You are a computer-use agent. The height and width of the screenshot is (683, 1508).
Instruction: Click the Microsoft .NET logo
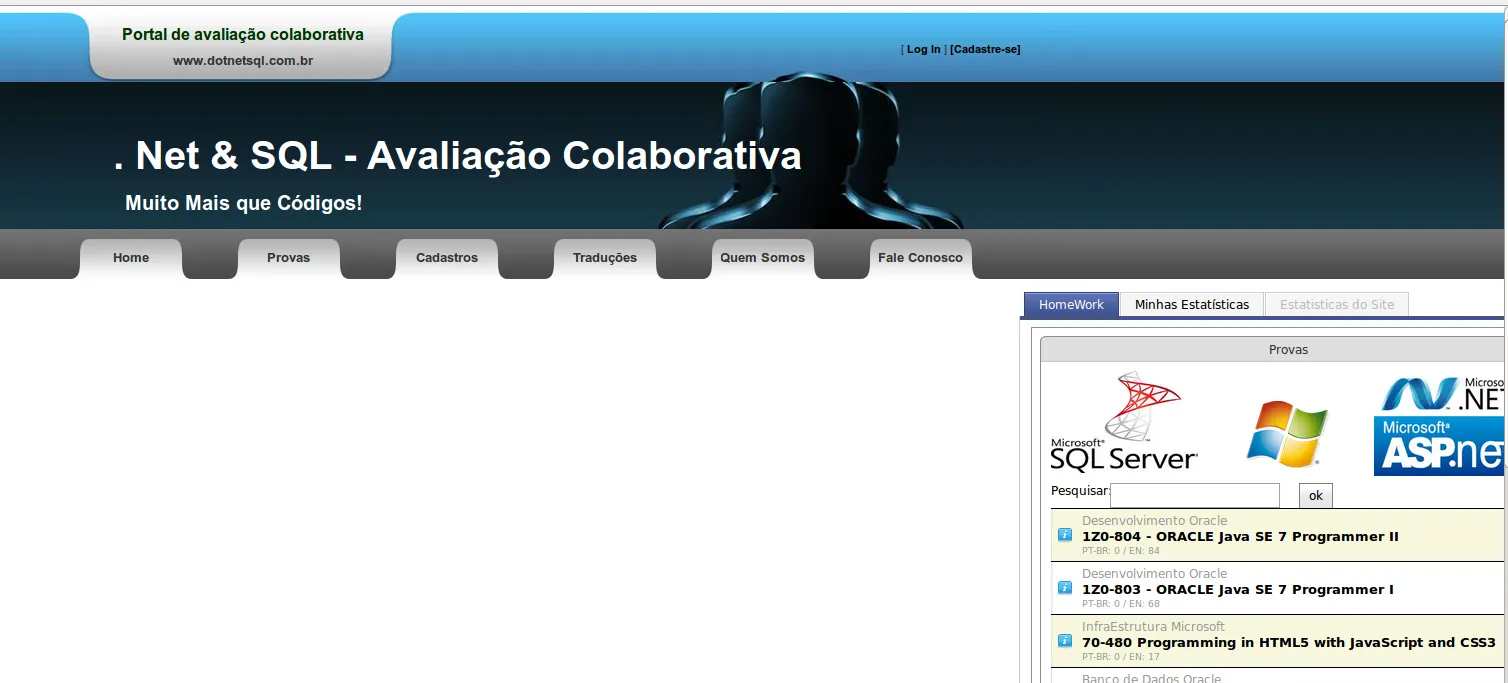pos(1443,394)
